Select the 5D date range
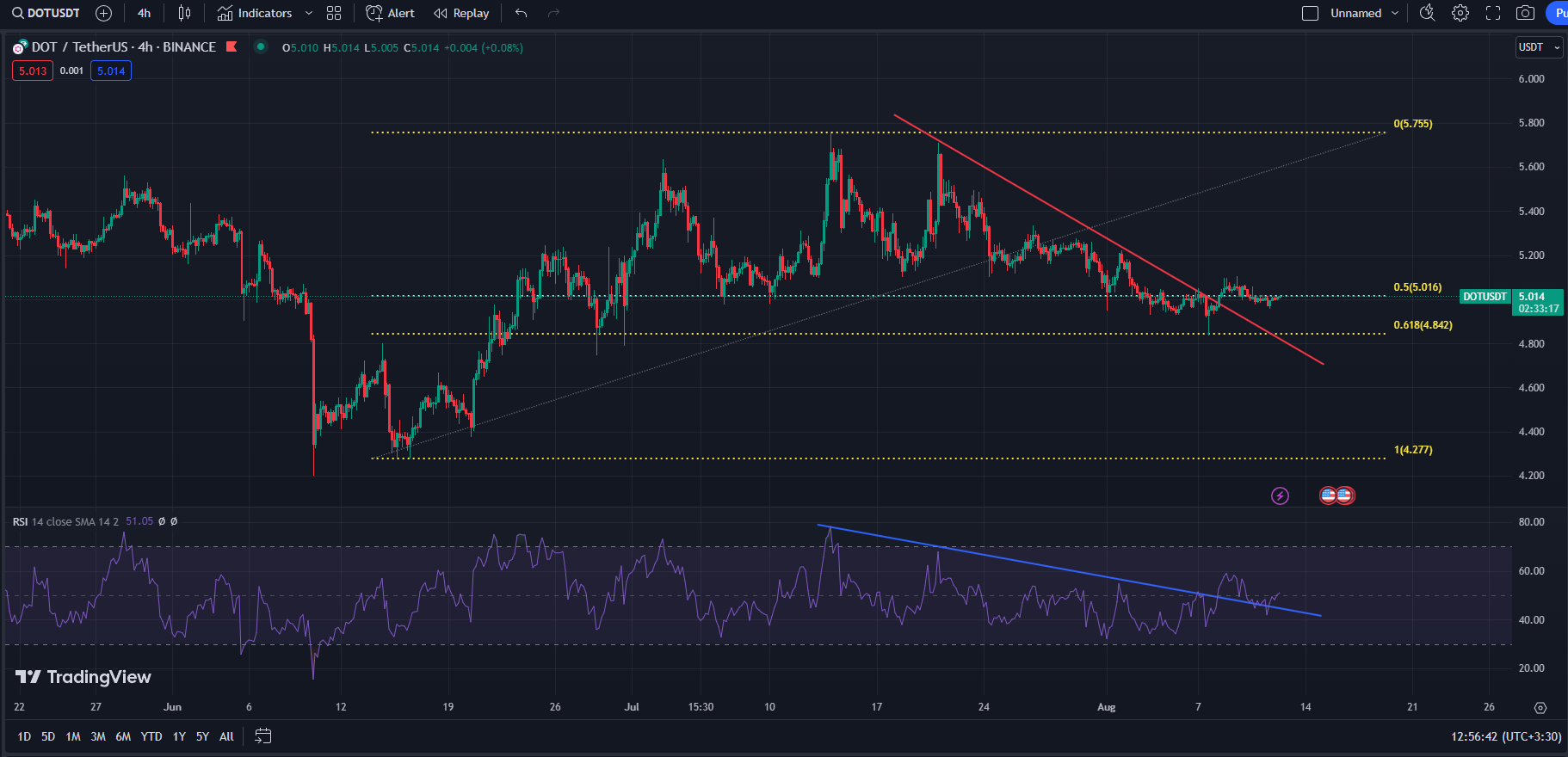 [x=48, y=736]
